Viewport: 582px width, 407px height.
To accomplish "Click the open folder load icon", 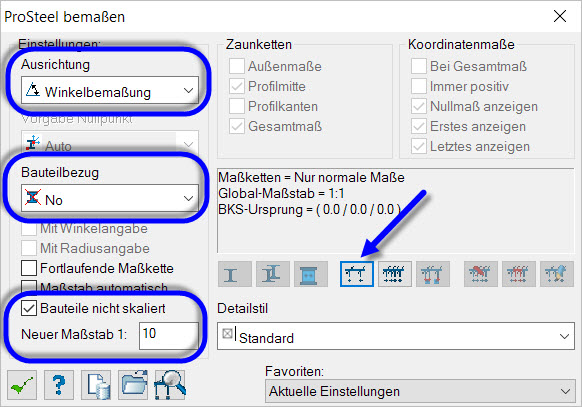I will click(x=133, y=385).
